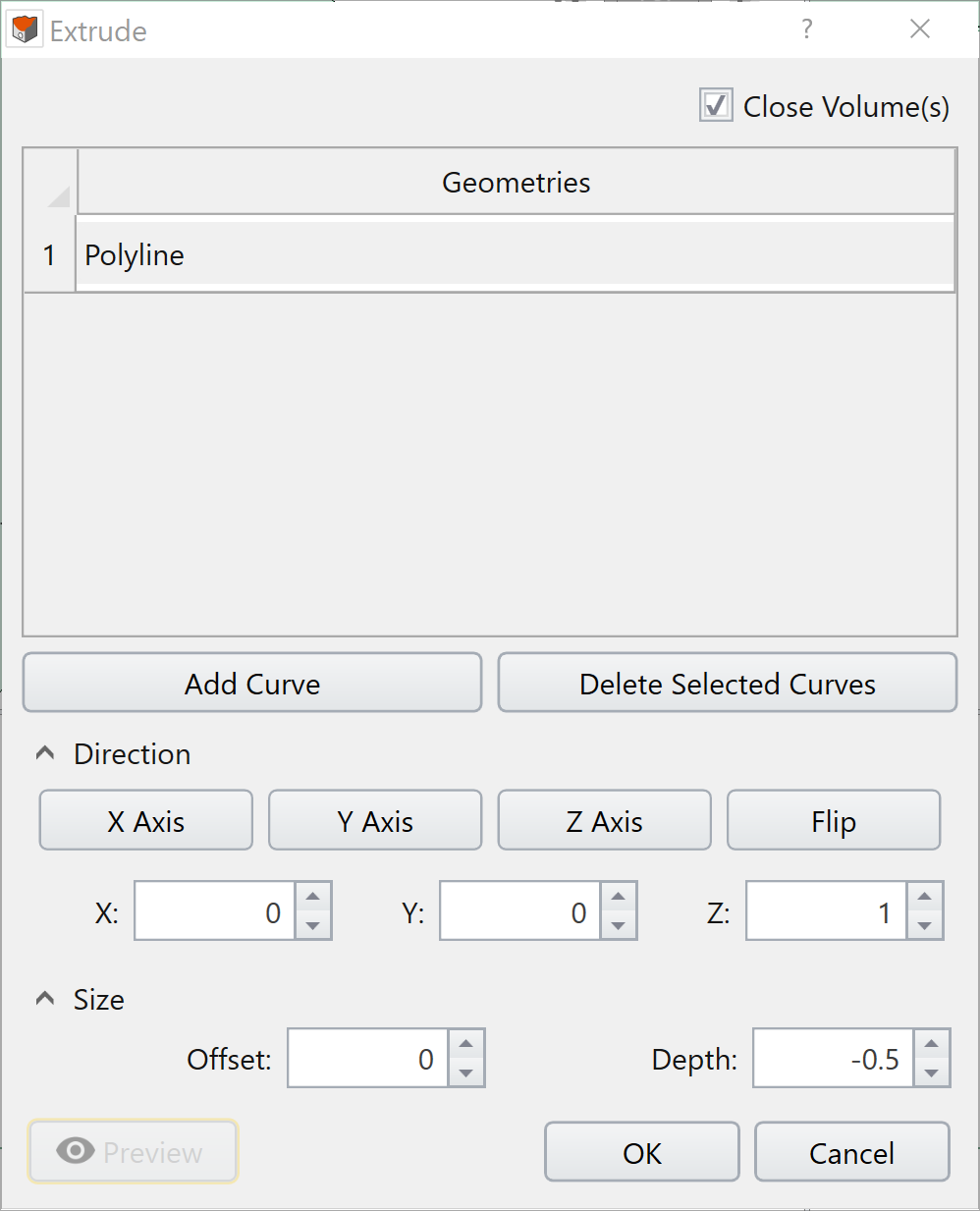Click the eye icon on the Preview button
The height and width of the screenshot is (1211, 980).
(77, 1151)
